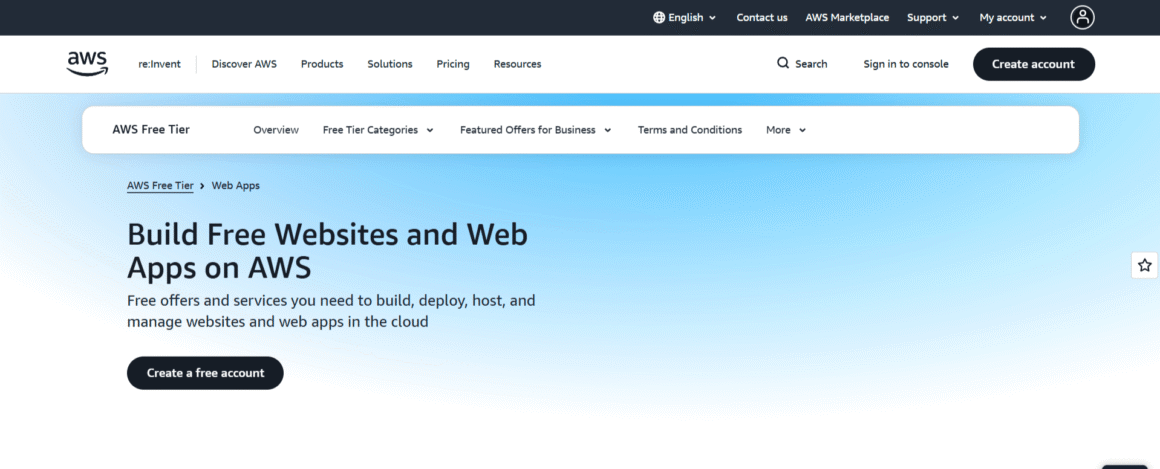Open the re:Invent menu item

159,64
